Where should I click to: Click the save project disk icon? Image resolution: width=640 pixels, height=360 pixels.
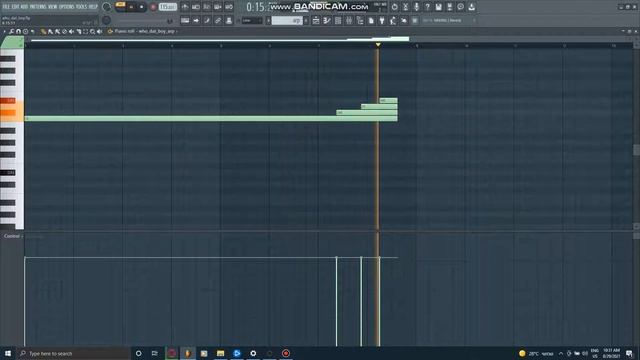coord(438,7)
